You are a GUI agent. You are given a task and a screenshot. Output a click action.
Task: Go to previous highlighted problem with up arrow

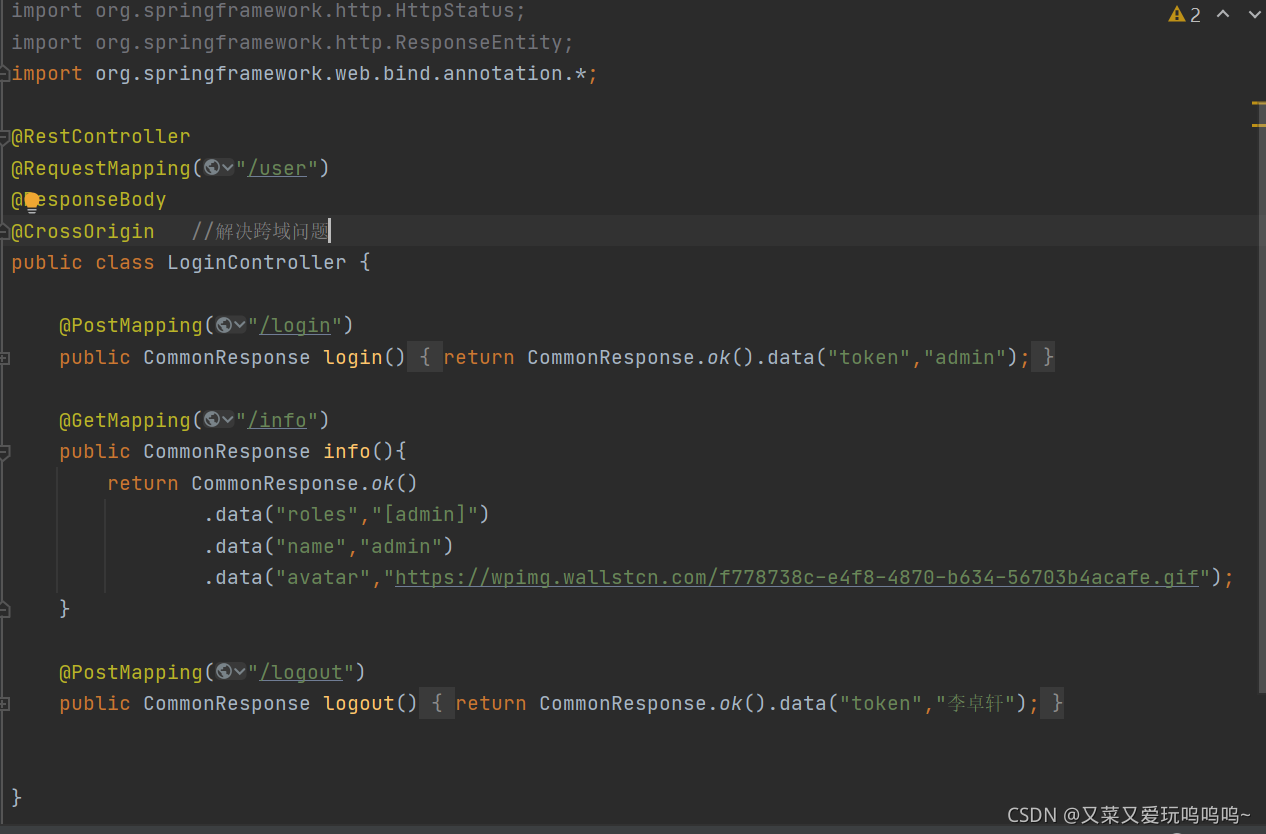click(1222, 14)
